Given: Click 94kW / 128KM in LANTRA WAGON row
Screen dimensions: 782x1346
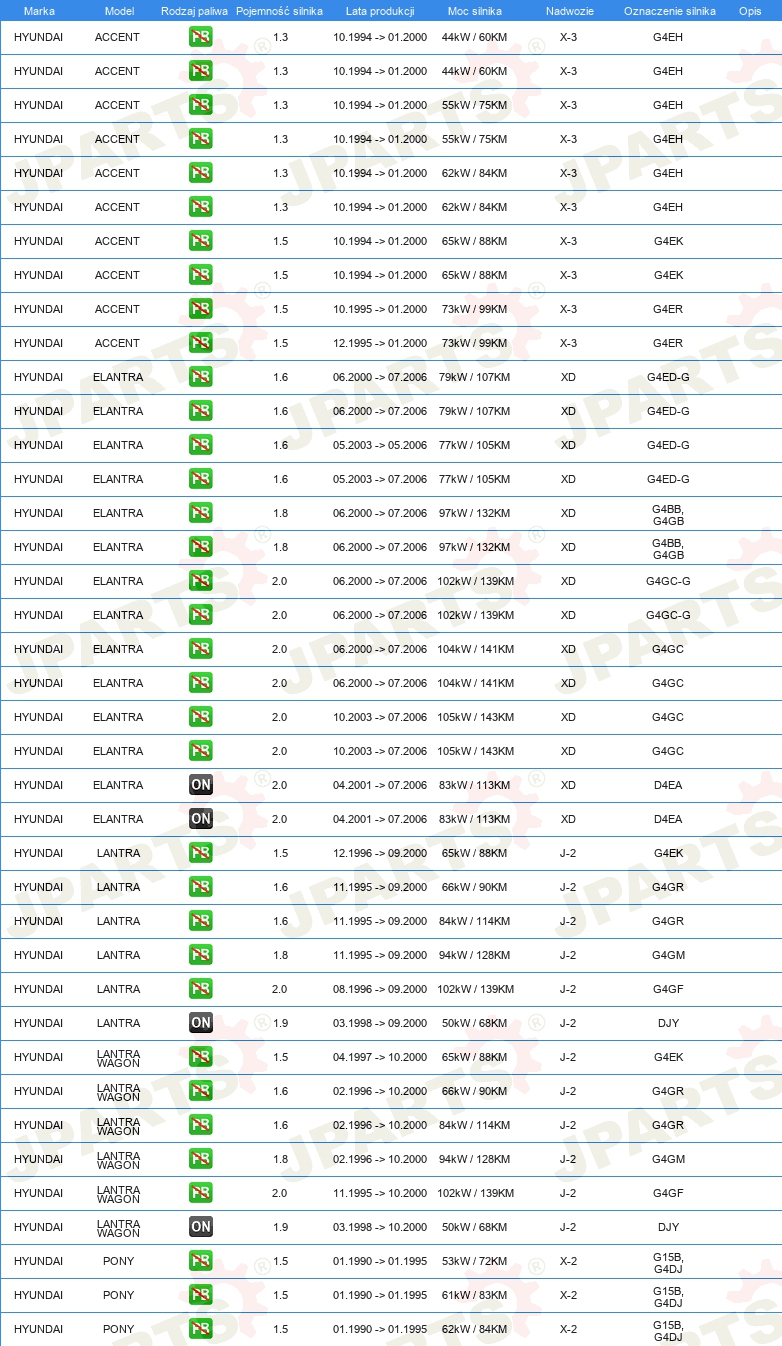Looking at the screenshot, I should tap(475, 1159).
